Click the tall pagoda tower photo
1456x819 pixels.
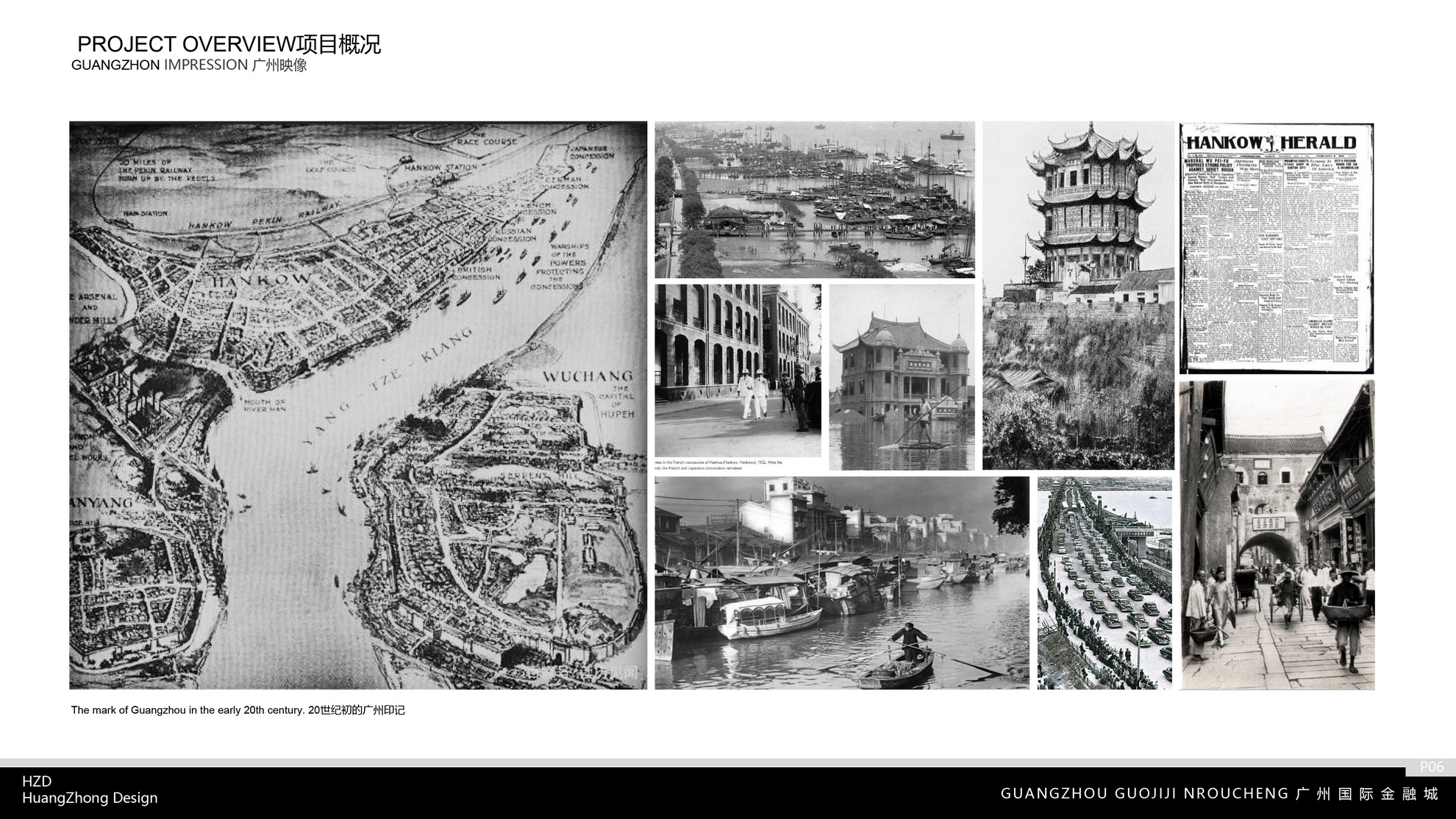pyautogui.click(x=1078, y=295)
